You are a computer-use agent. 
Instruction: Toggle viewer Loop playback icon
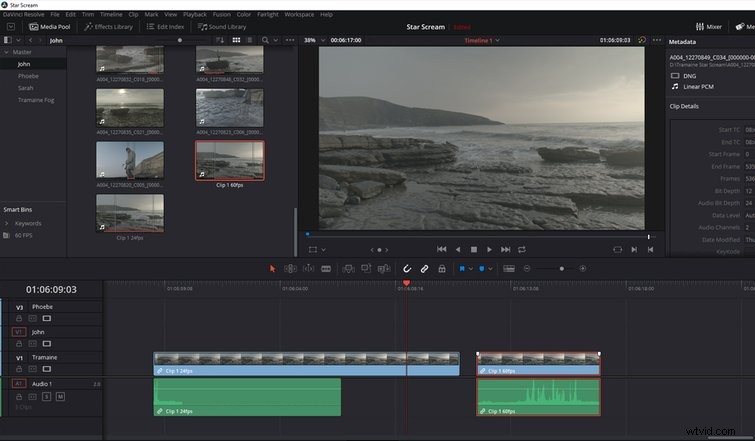coord(521,249)
